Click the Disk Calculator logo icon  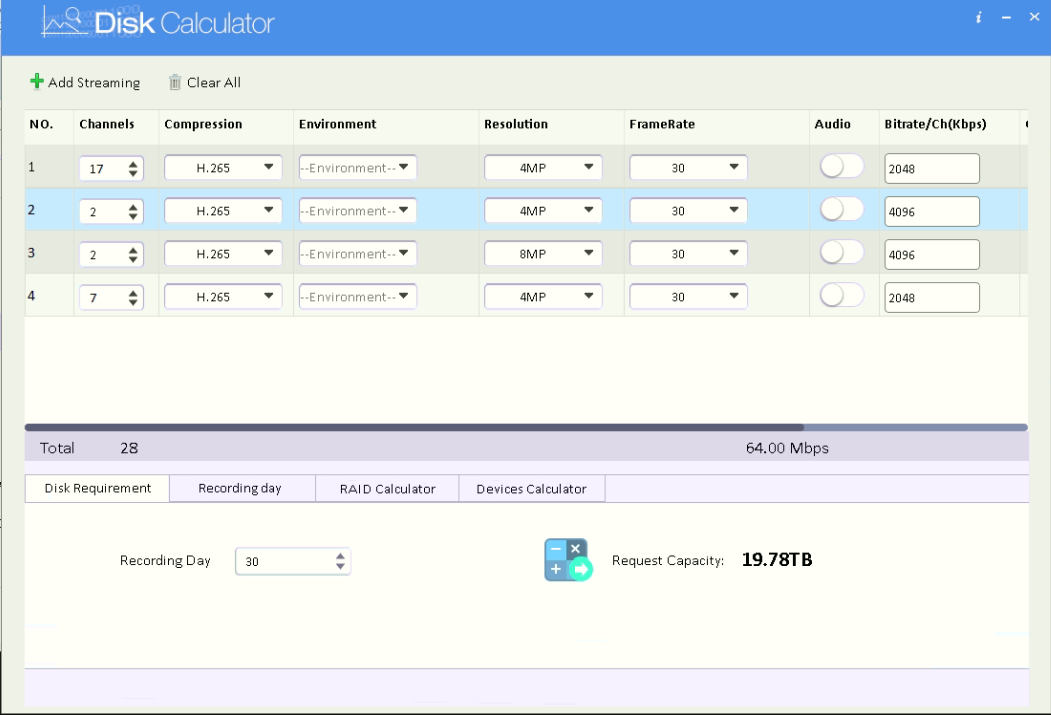(x=63, y=22)
